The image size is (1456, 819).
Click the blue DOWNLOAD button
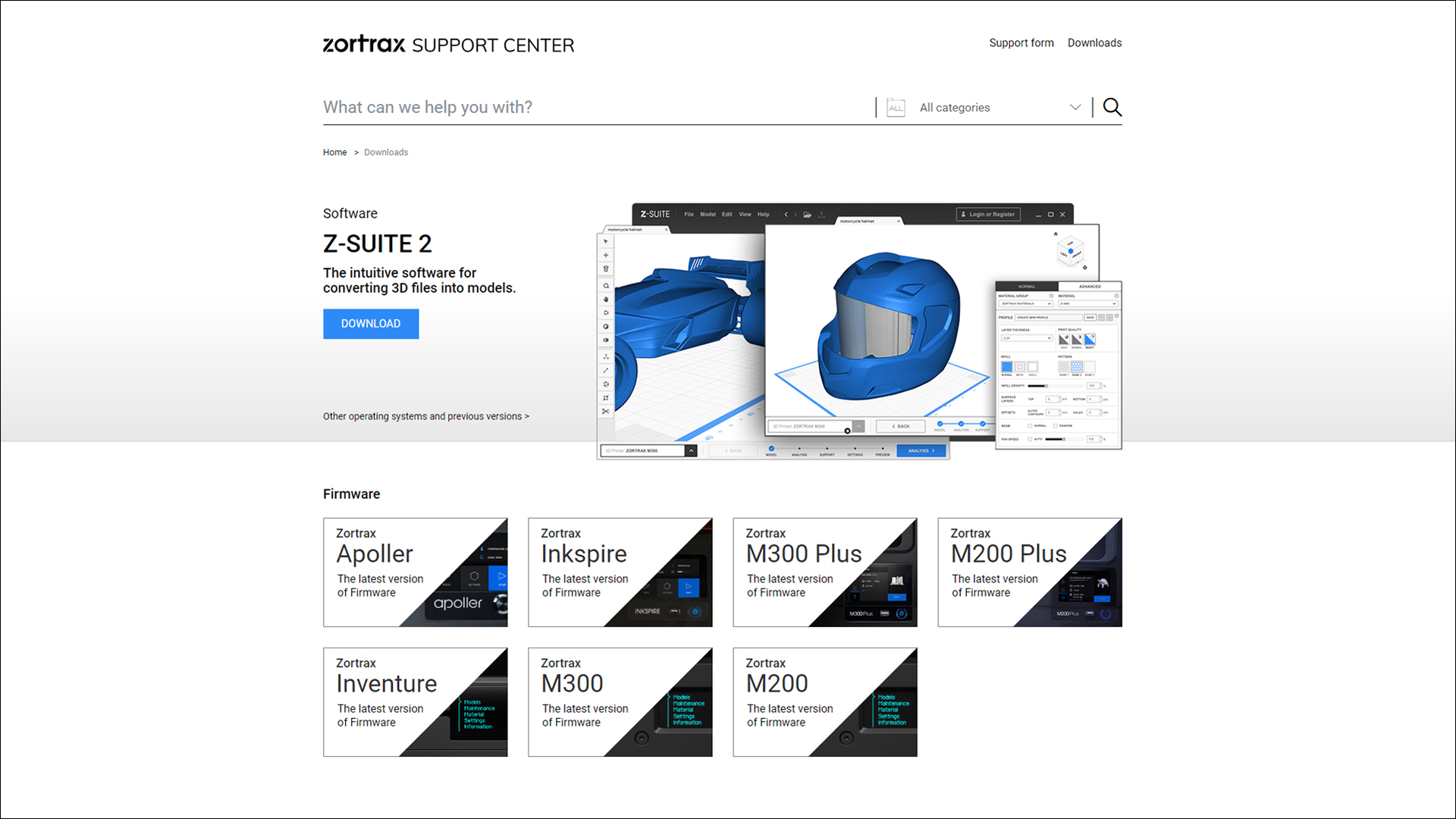click(371, 324)
